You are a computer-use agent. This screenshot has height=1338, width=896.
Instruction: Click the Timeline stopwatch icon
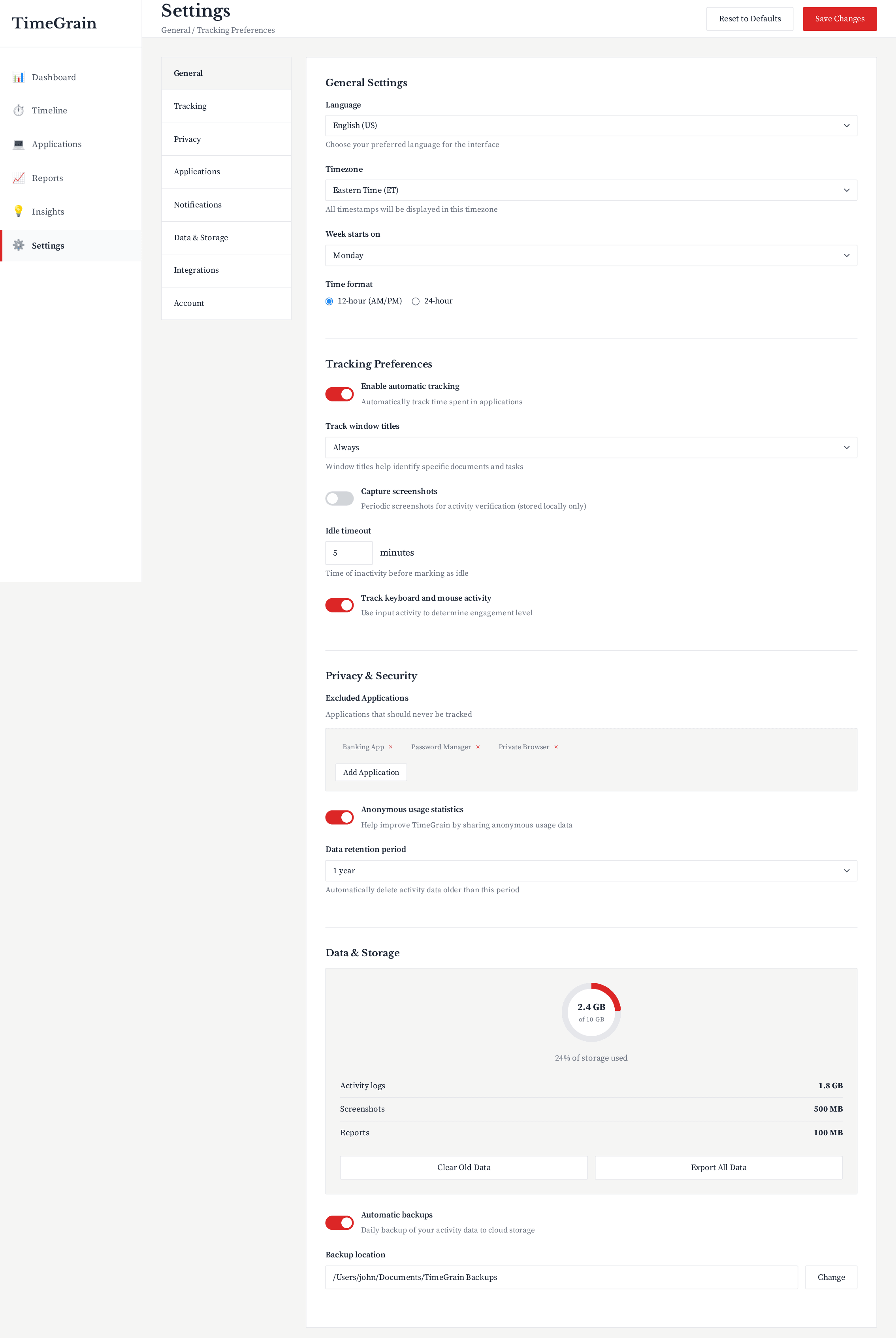(18, 110)
